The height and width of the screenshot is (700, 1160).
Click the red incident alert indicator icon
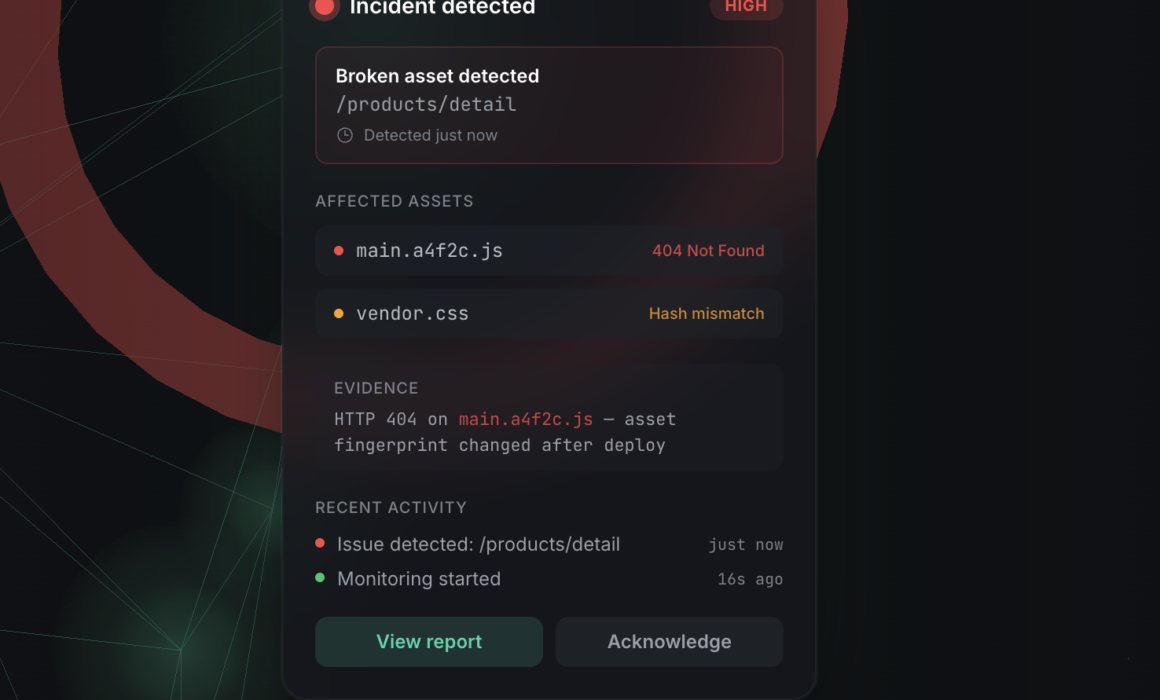click(x=324, y=7)
